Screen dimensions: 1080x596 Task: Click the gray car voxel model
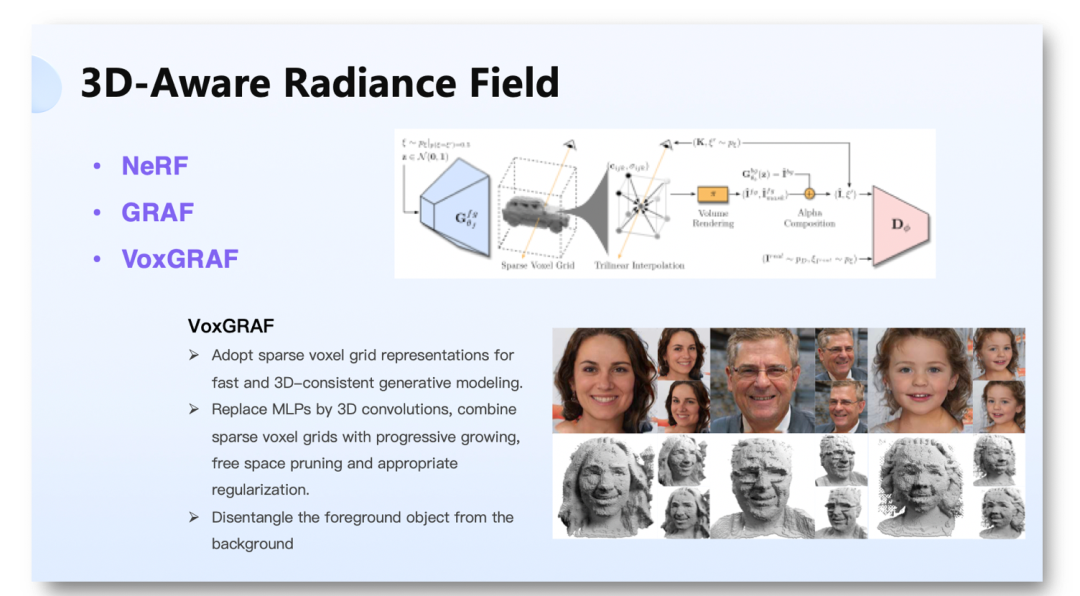(x=536, y=212)
